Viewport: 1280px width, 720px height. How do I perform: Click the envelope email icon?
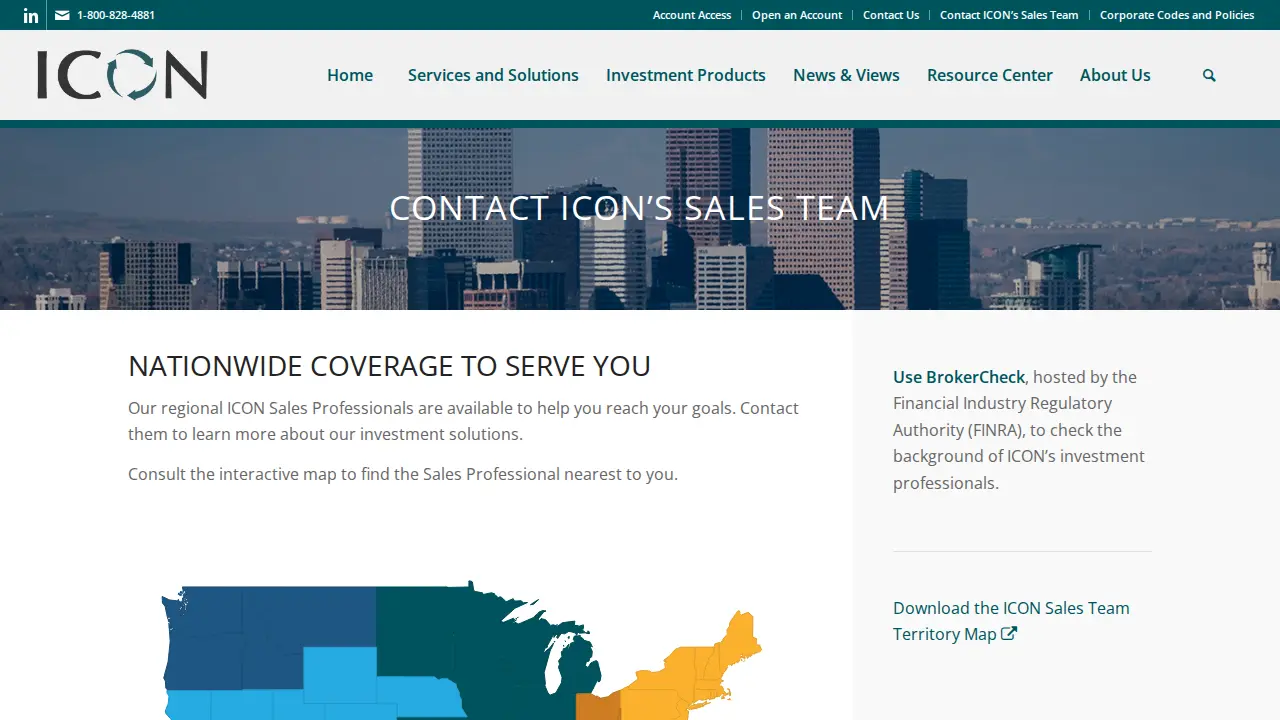pyautogui.click(x=62, y=15)
